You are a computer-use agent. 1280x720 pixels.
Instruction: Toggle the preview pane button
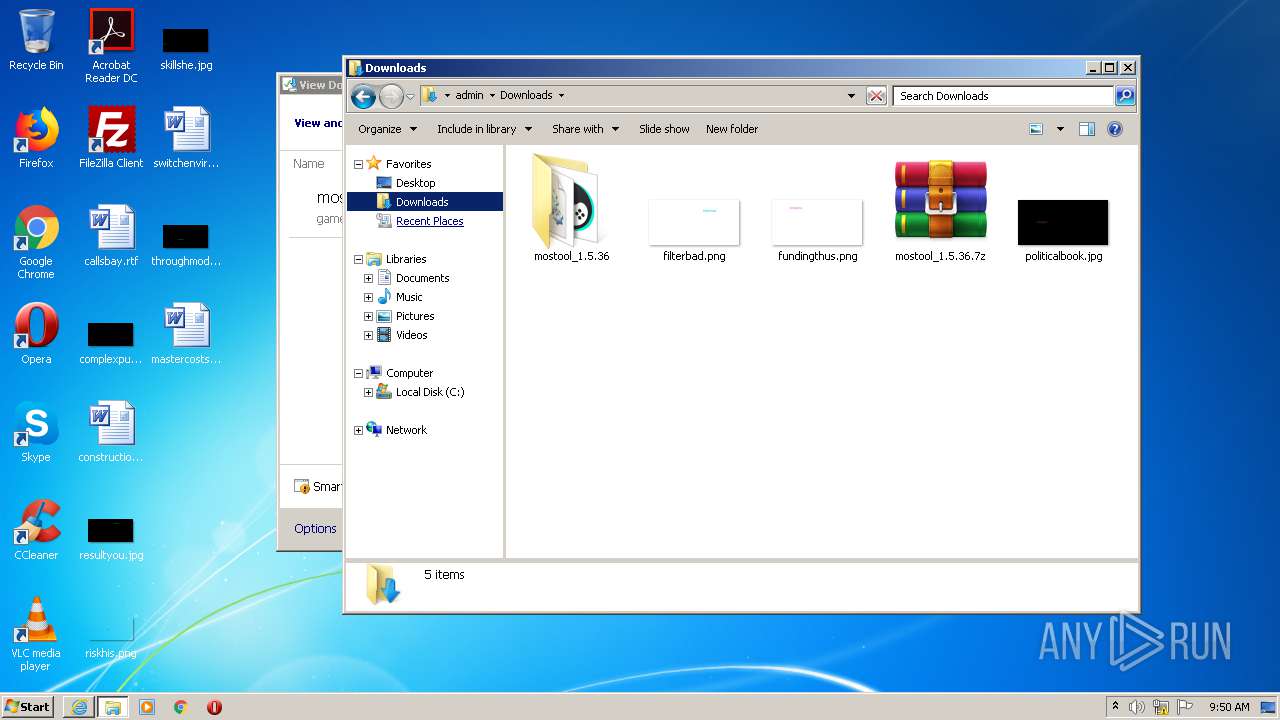coord(1087,129)
